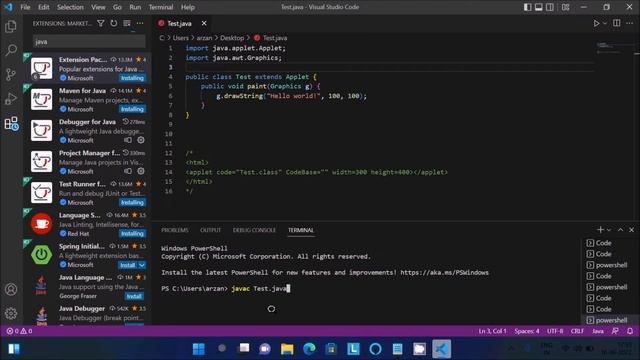Image resolution: width=640 pixels, height=360 pixels.
Task: Select the Terminal panel tab
Action: pyautogui.click(x=301, y=230)
